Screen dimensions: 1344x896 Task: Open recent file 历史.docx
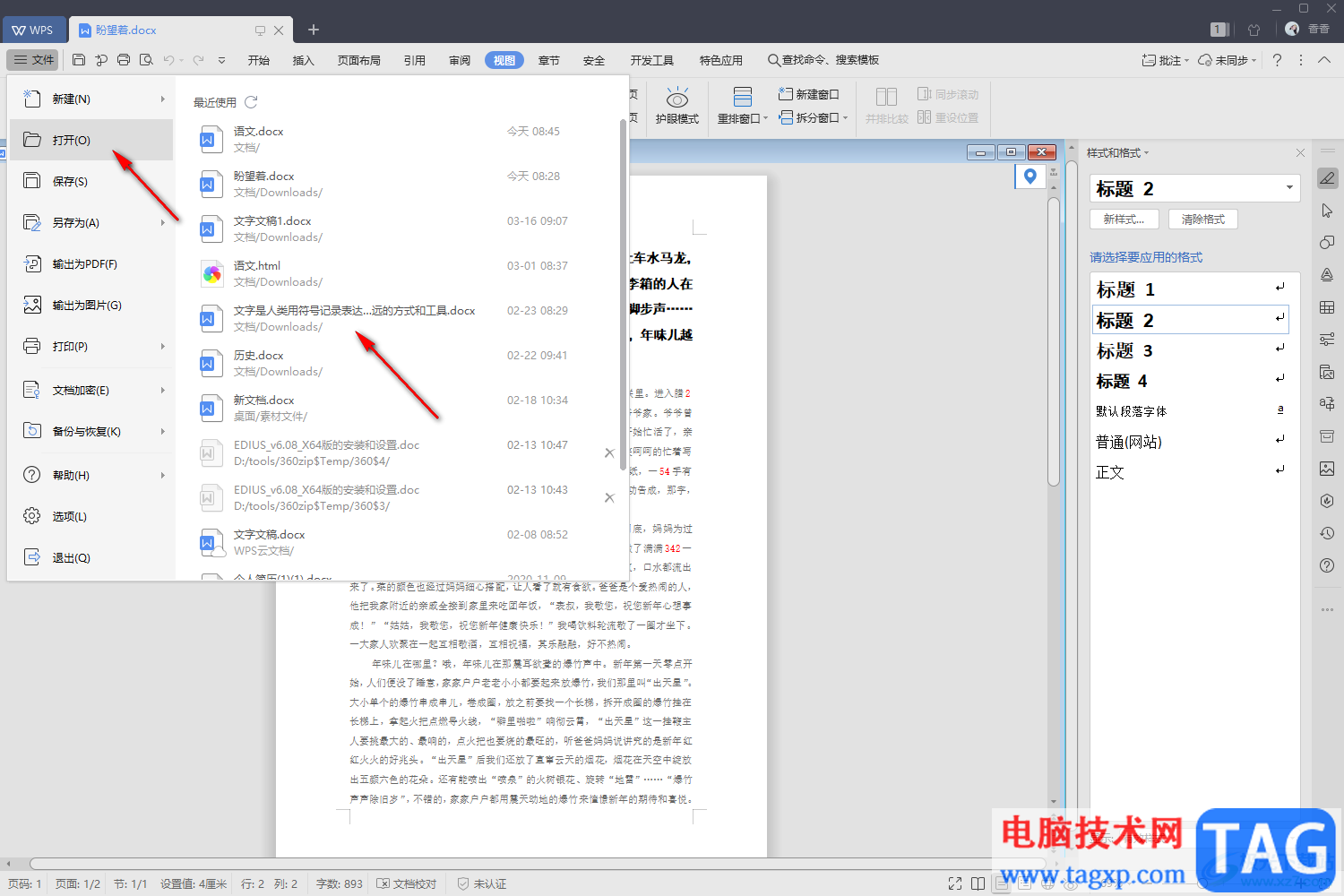point(399,363)
